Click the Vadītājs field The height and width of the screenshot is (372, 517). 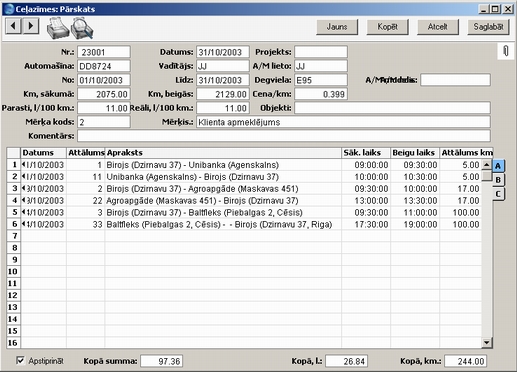pos(223,66)
